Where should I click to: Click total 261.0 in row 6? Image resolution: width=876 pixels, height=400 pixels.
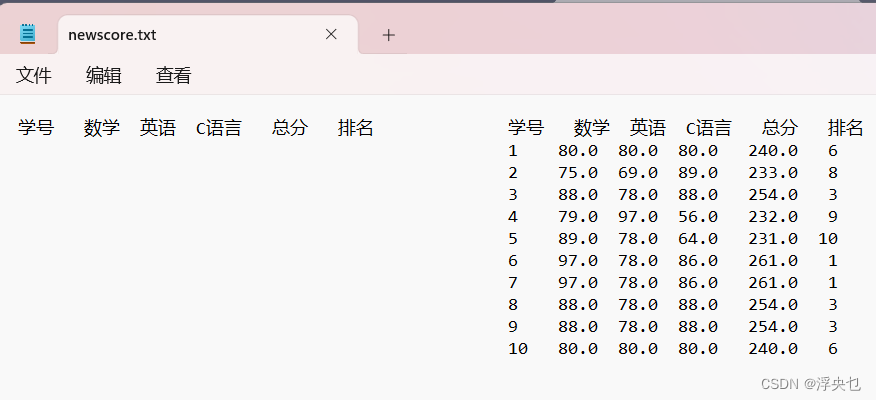773,260
